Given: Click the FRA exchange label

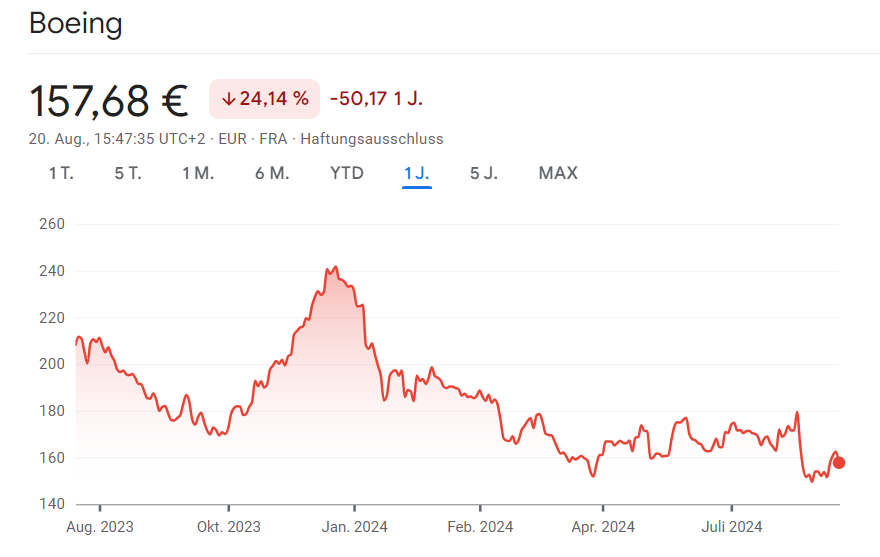Looking at the screenshot, I should pyautogui.click(x=273, y=139).
